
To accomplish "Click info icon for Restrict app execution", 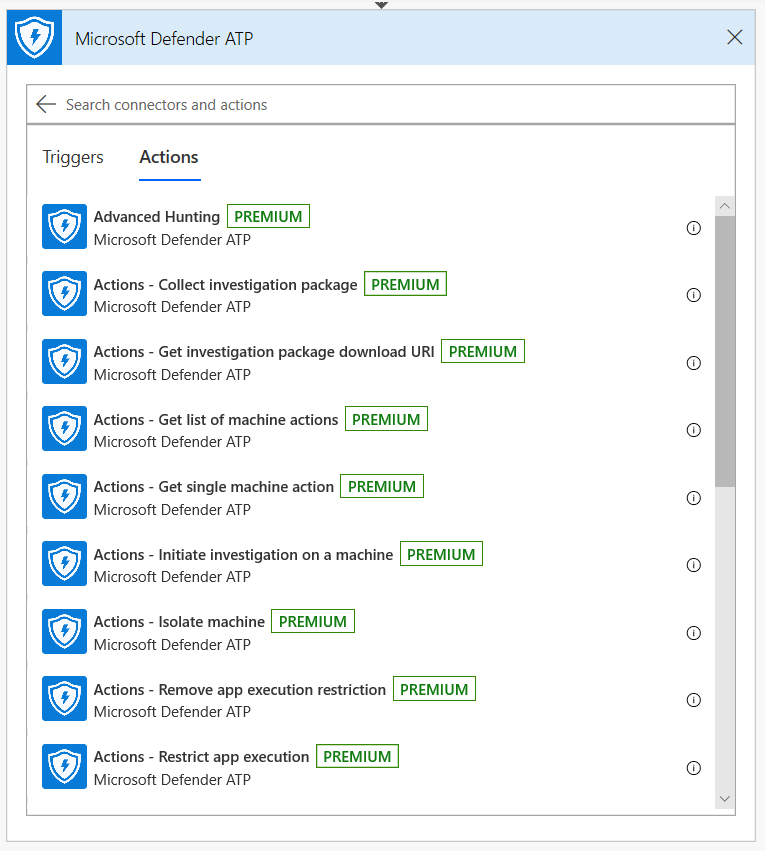I will pos(693,768).
